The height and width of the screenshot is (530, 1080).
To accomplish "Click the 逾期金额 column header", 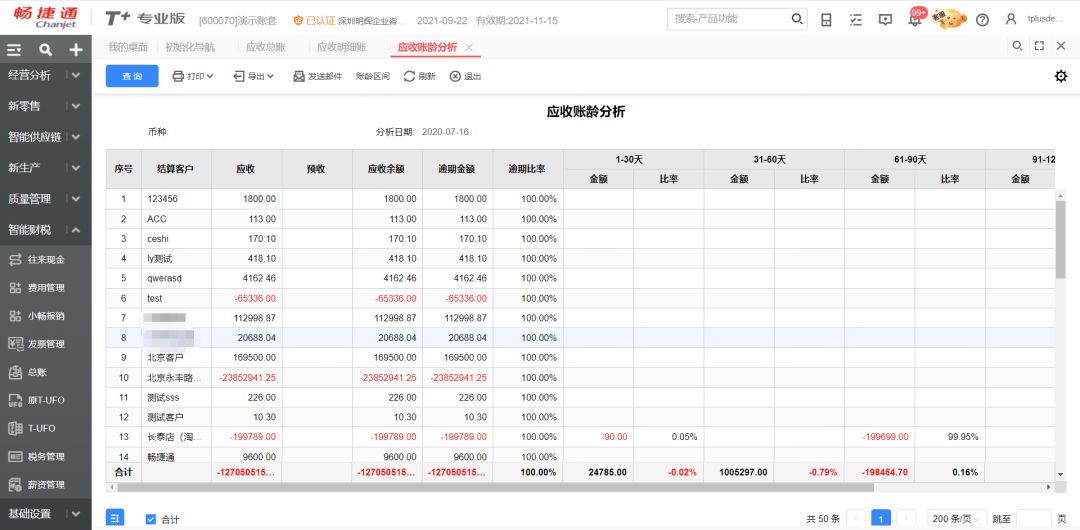I will (457, 168).
